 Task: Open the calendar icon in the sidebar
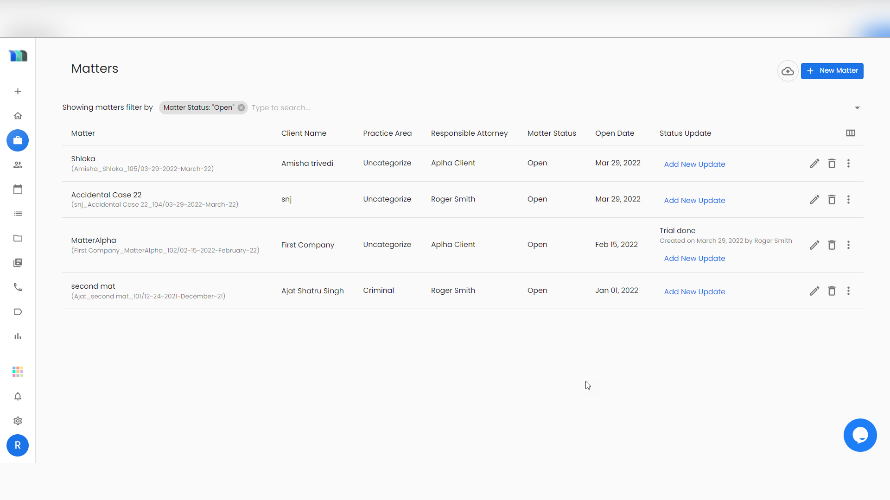17,189
